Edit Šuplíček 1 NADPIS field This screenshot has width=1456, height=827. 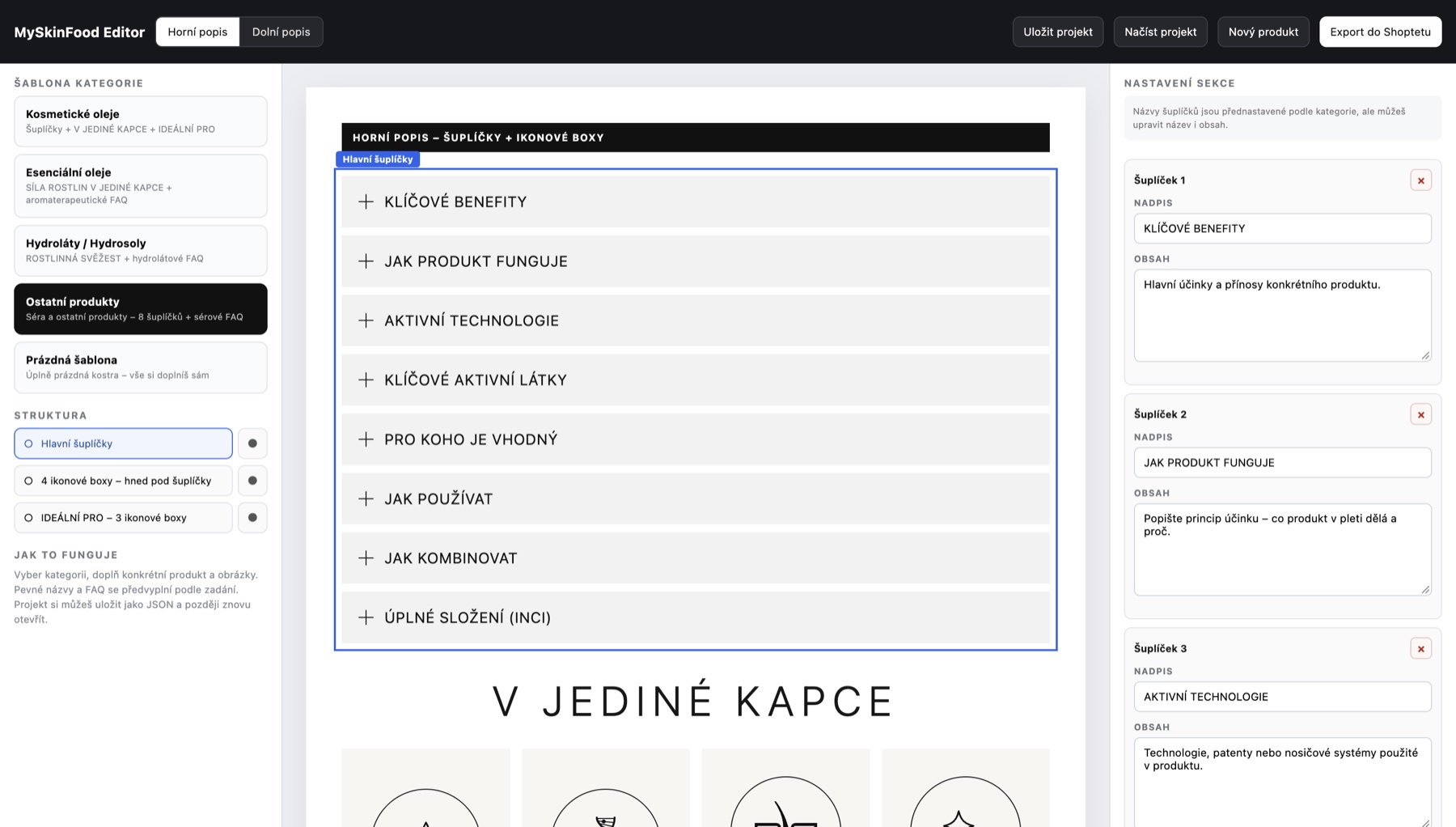(1282, 228)
